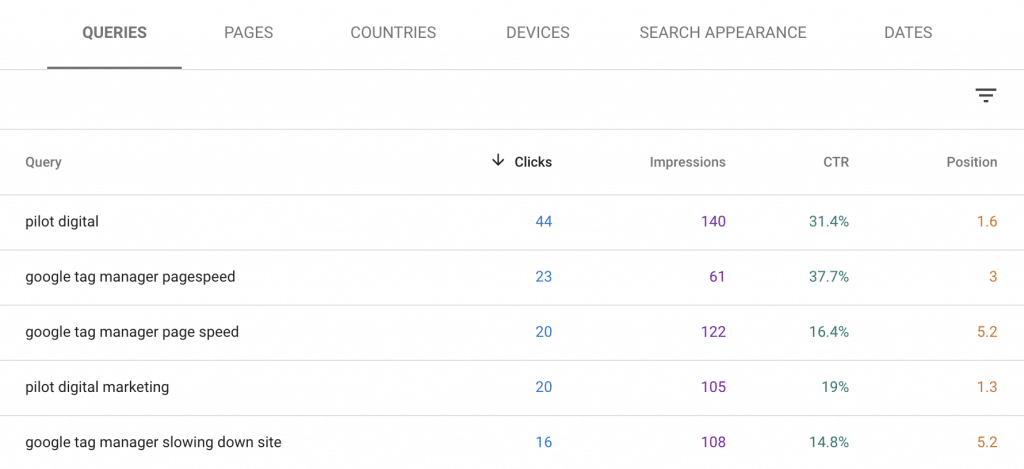Select the Countries tab
Screen dimensions: 1024x469
393,33
